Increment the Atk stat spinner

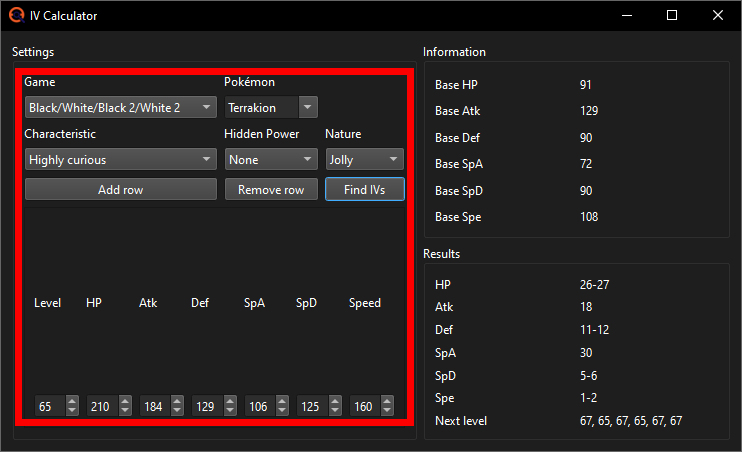(176, 402)
